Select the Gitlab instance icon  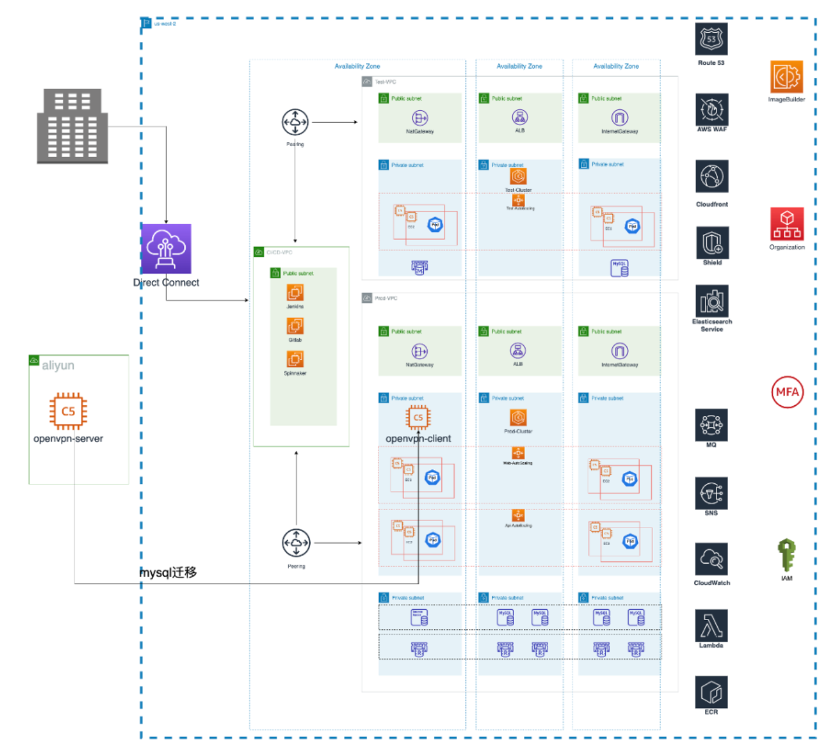tap(295, 326)
